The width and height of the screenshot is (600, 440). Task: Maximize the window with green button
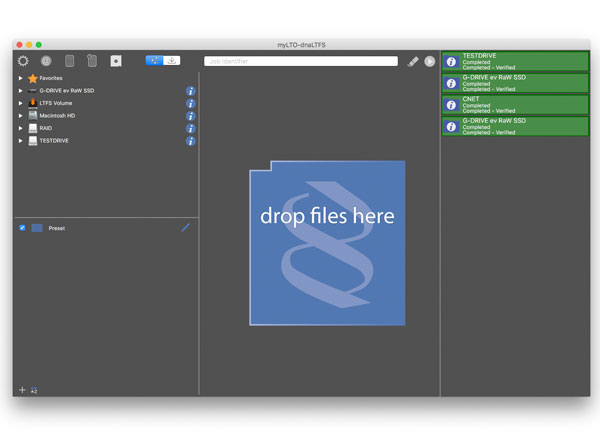tap(39, 45)
